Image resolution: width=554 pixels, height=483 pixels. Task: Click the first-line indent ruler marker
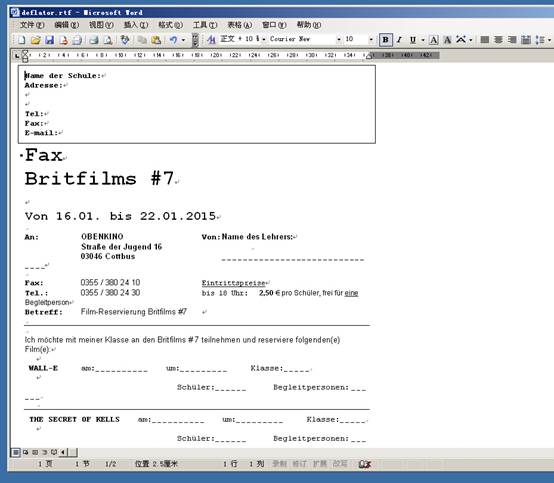point(25,53)
